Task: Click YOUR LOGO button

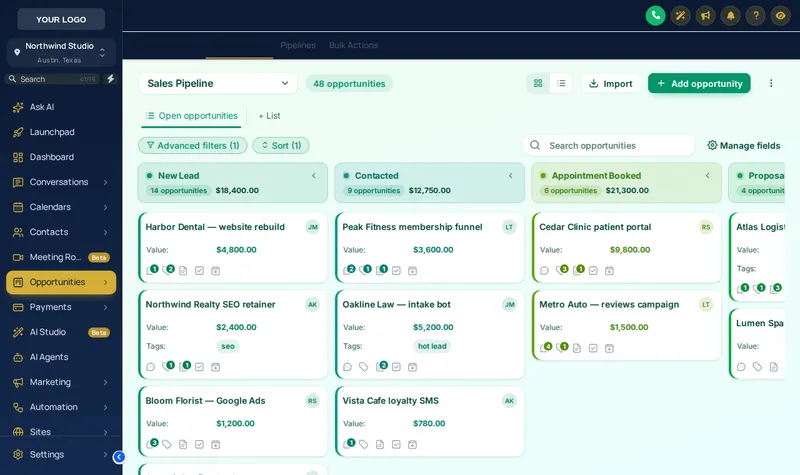Action: click(61, 19)
